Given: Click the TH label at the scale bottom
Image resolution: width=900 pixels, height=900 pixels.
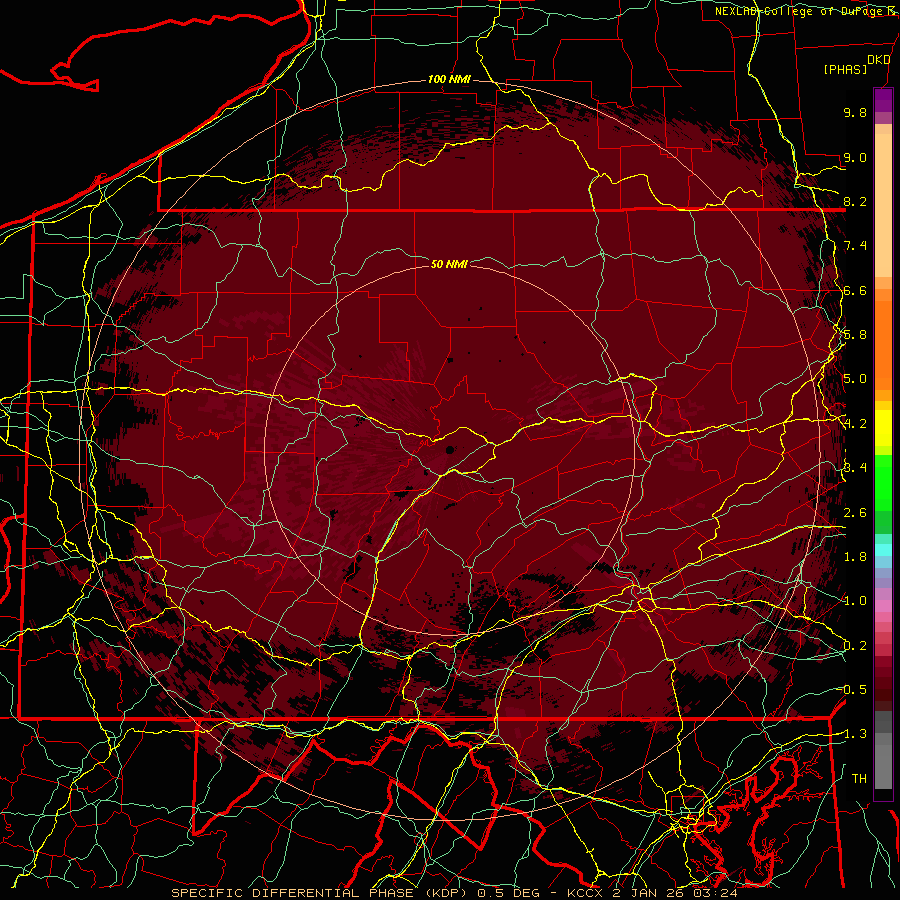Looking at the screenshot, I should point(859,779).
